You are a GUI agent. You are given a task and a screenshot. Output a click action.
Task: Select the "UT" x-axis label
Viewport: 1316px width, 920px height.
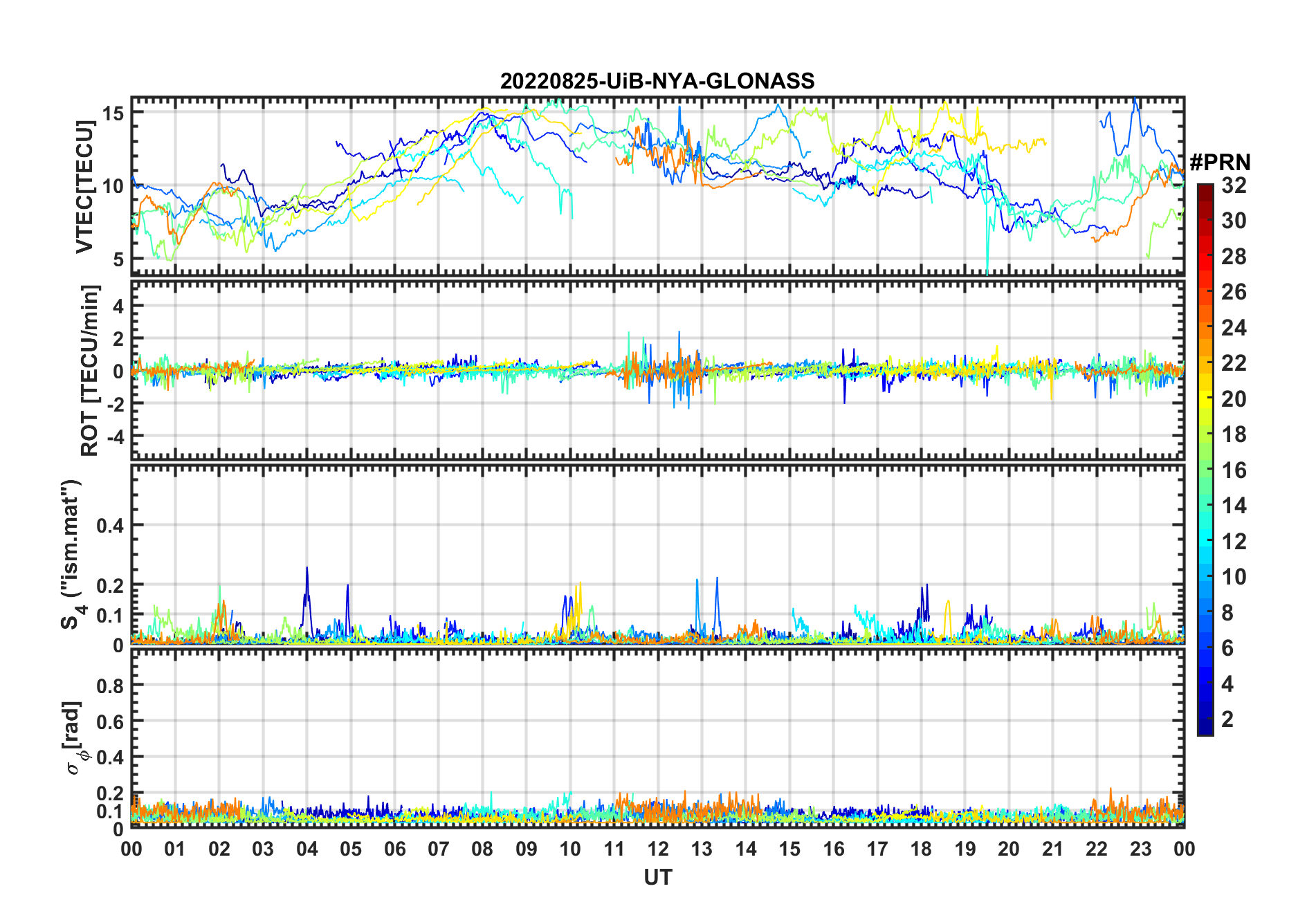point(658,878)
